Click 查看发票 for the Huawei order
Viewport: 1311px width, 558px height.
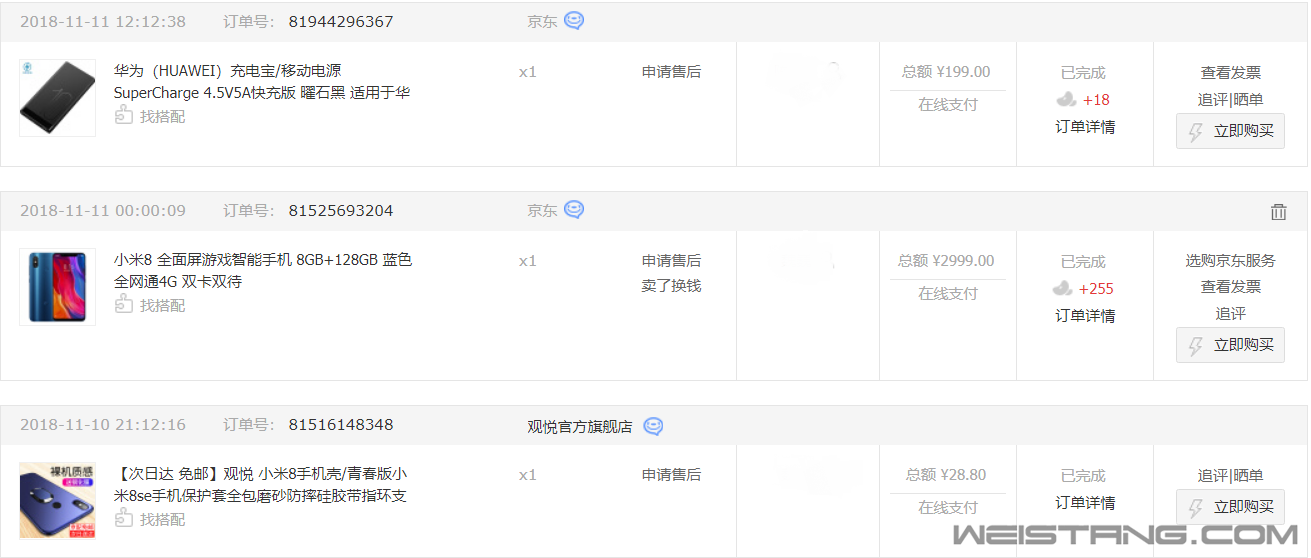1231,73
